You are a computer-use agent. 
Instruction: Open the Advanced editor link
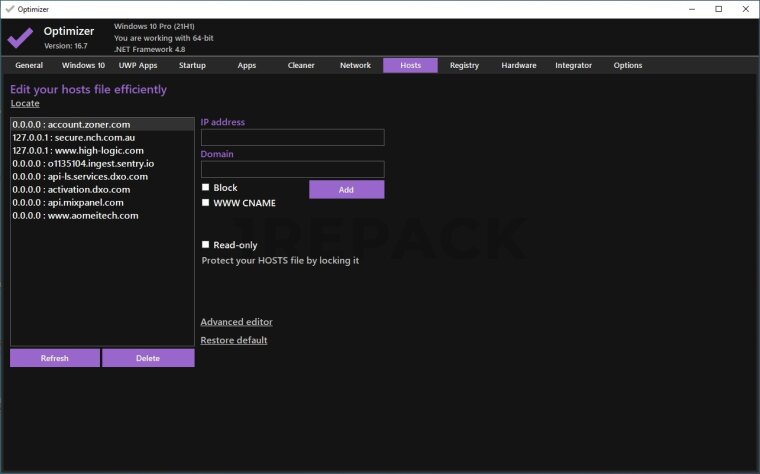(236, 322)
